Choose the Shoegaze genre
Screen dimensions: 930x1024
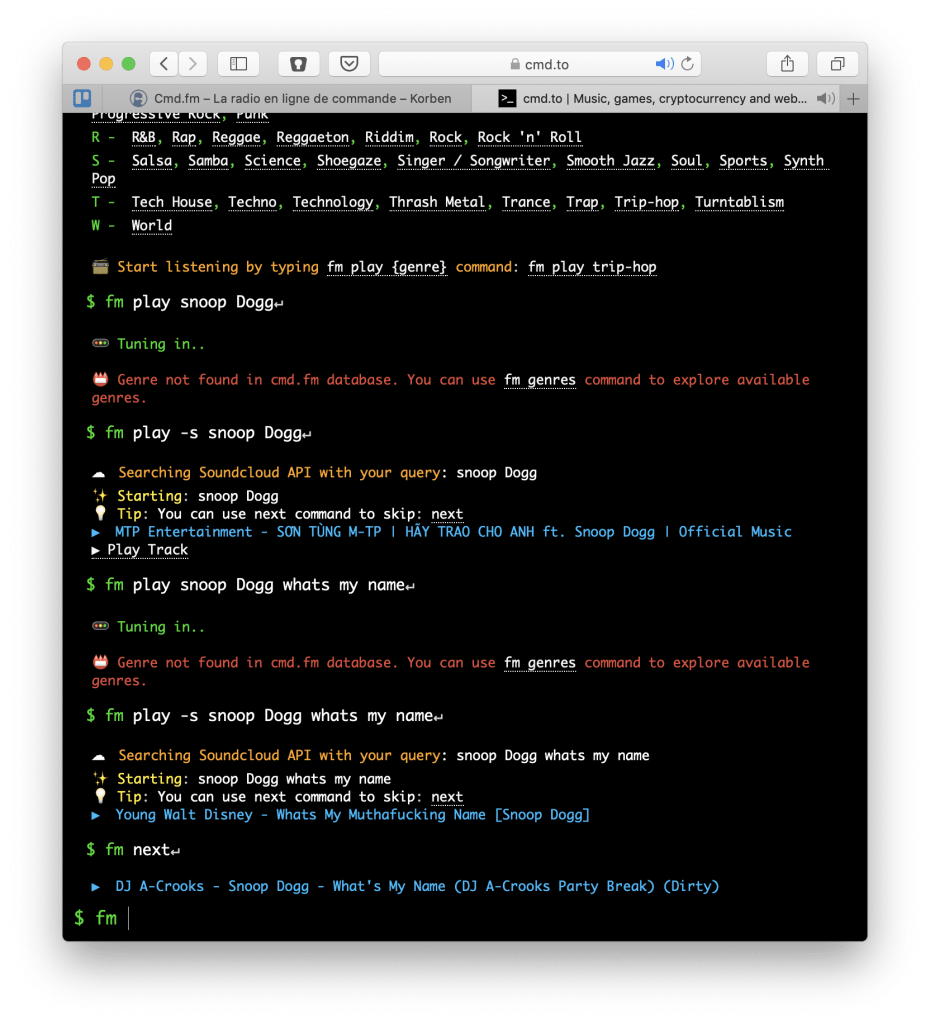pos(349,161)
